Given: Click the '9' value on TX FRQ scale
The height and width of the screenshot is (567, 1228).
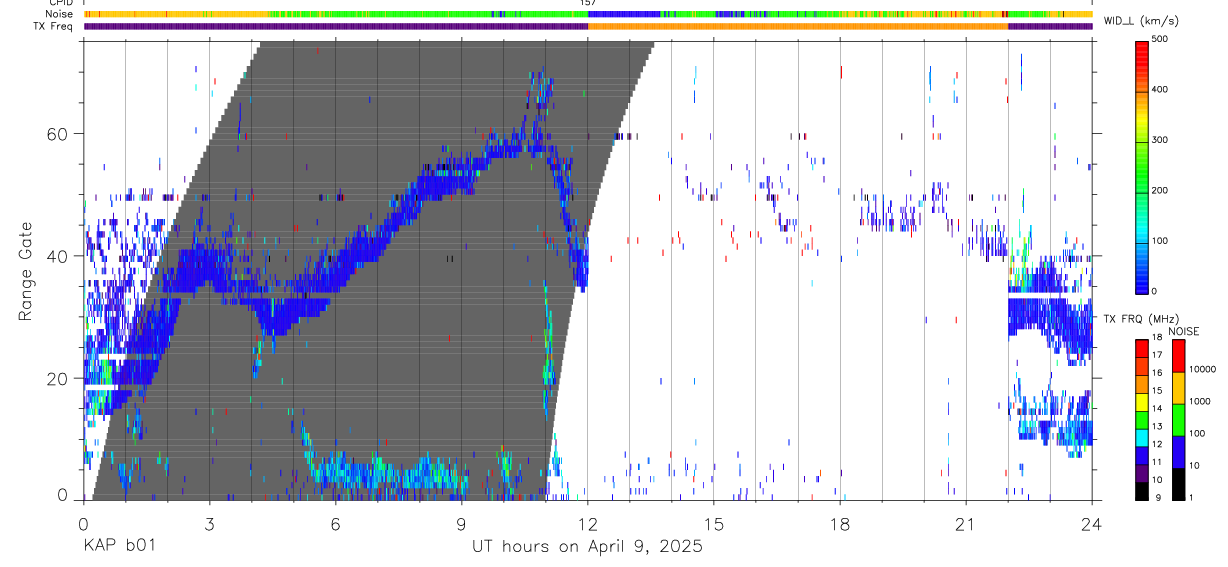Looking at the screenshot, I should pos(1156,498).
